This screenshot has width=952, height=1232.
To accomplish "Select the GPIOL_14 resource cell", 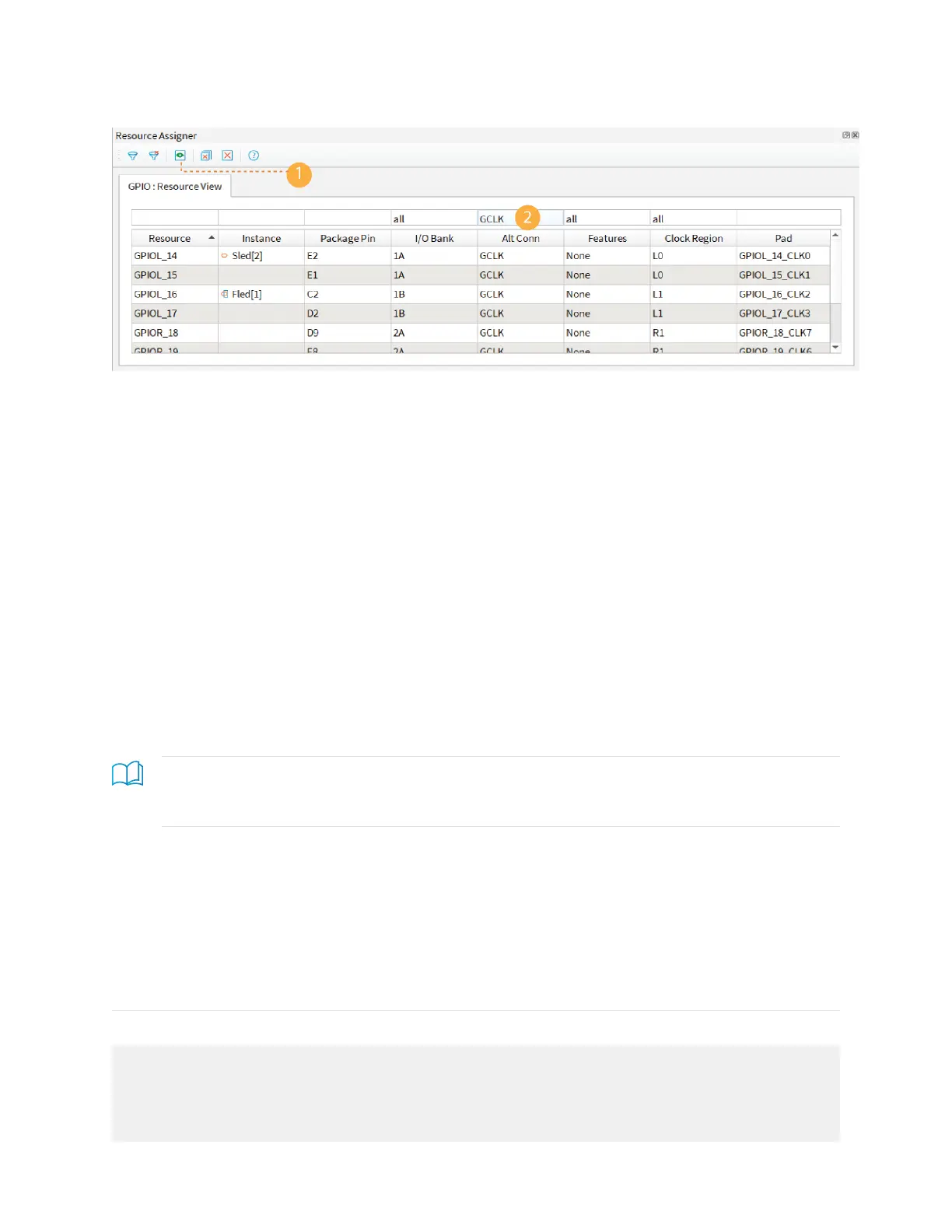I will tap(174, 256).
